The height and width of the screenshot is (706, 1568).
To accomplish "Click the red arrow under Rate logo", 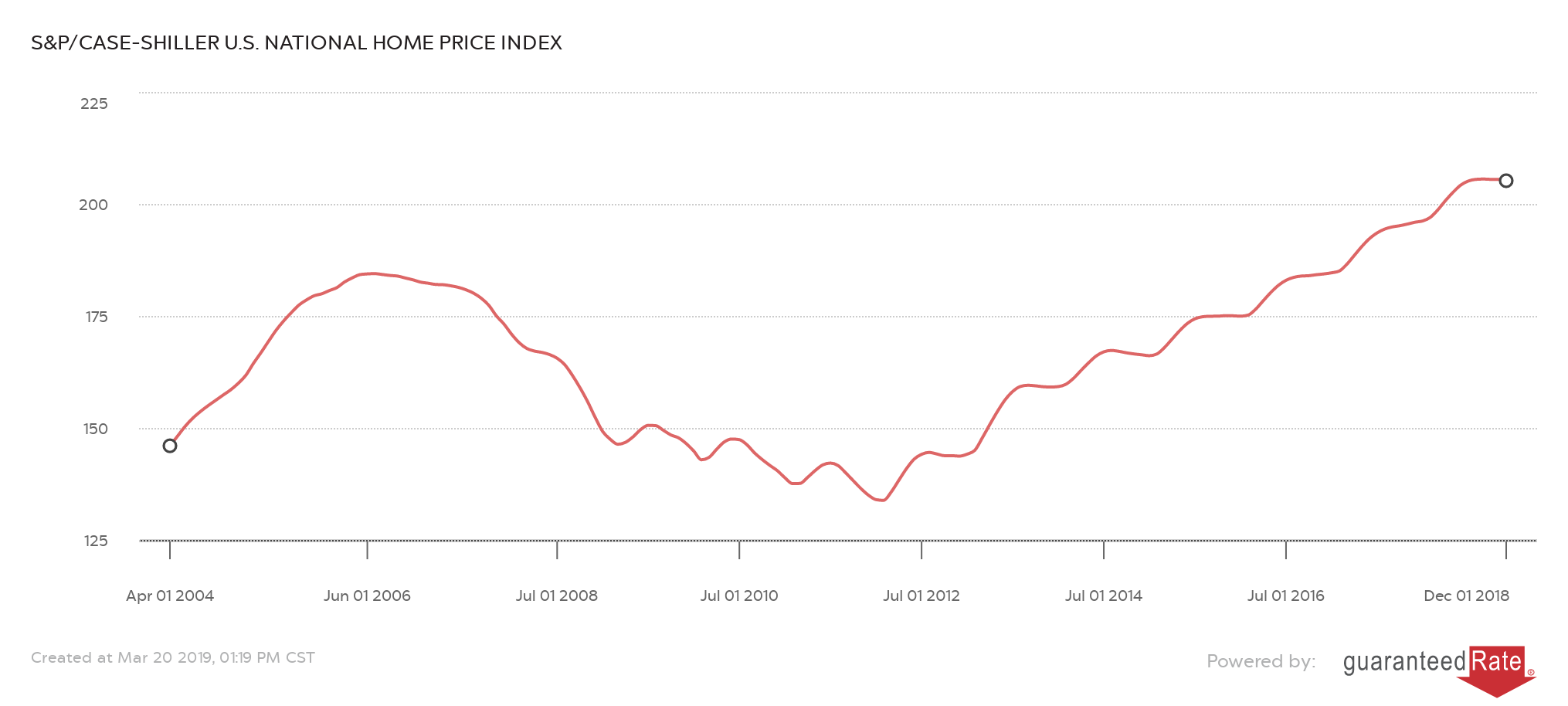I will [1496, 686].
